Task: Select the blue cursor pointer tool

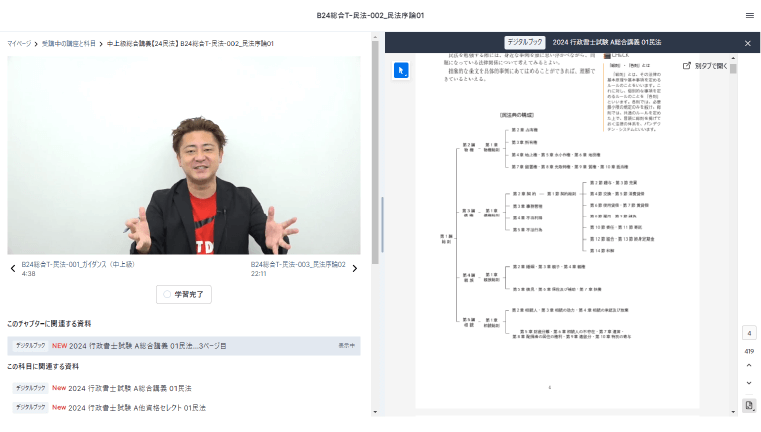Action: [400, 70]
